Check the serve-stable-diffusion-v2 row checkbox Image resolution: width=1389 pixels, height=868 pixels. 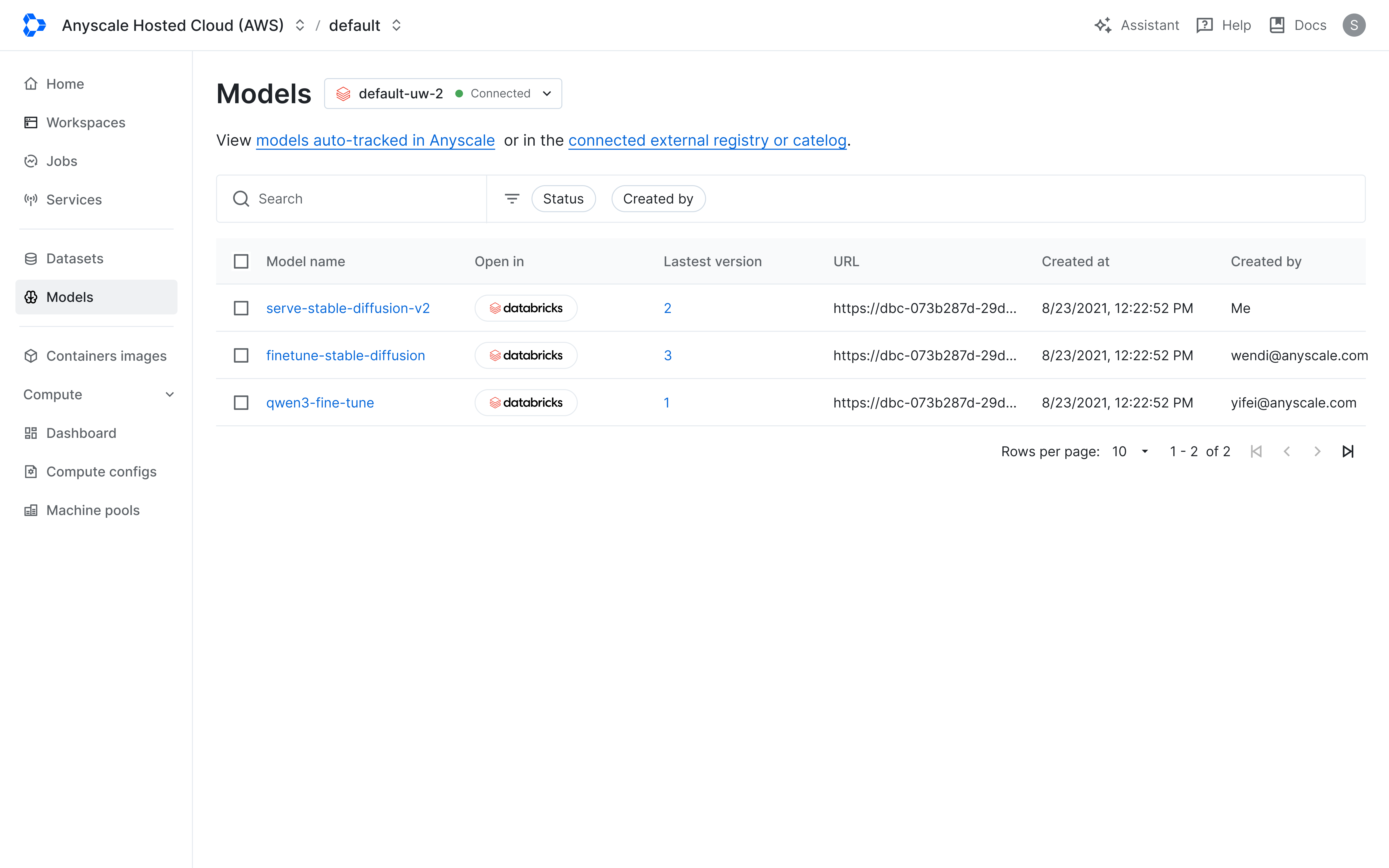[241, 308]
